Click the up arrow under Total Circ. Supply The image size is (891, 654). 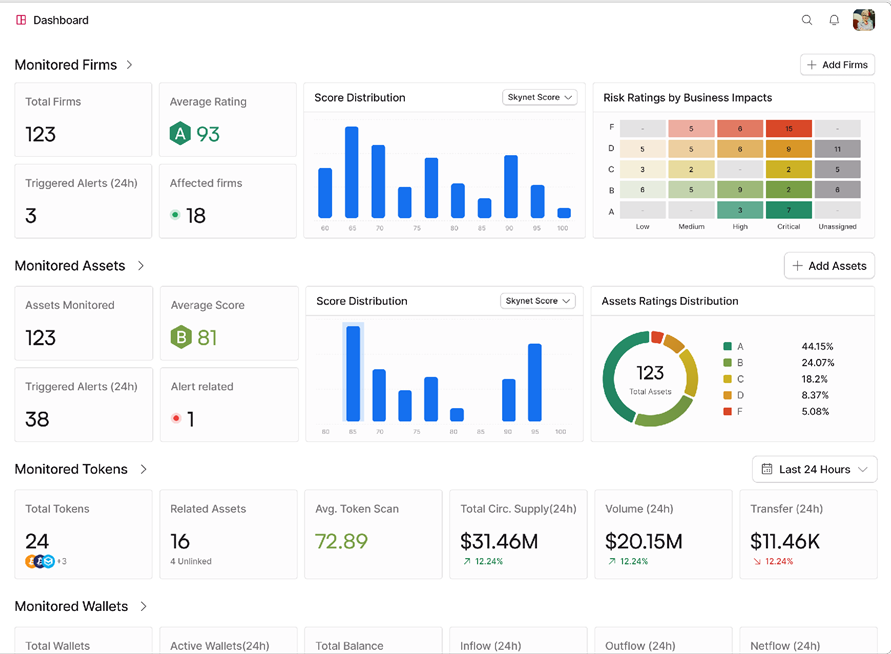[x=467, y=561]
